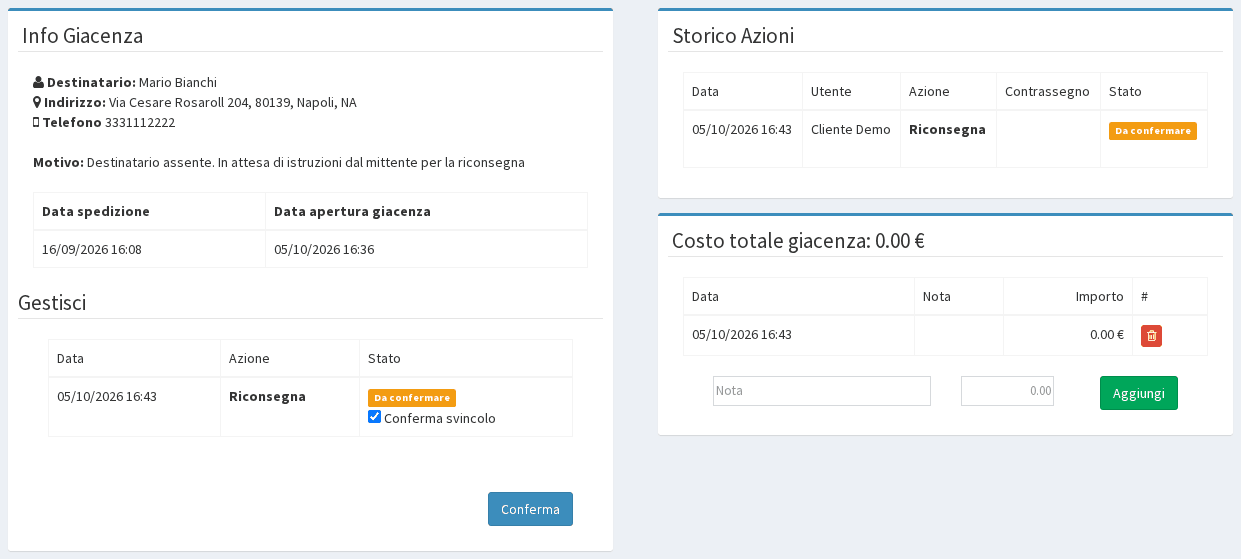Click the shipment date 16/09/2026 16:08
Image resolution: width=1241 pixels, height=559 pixels.
click(92, 249)
